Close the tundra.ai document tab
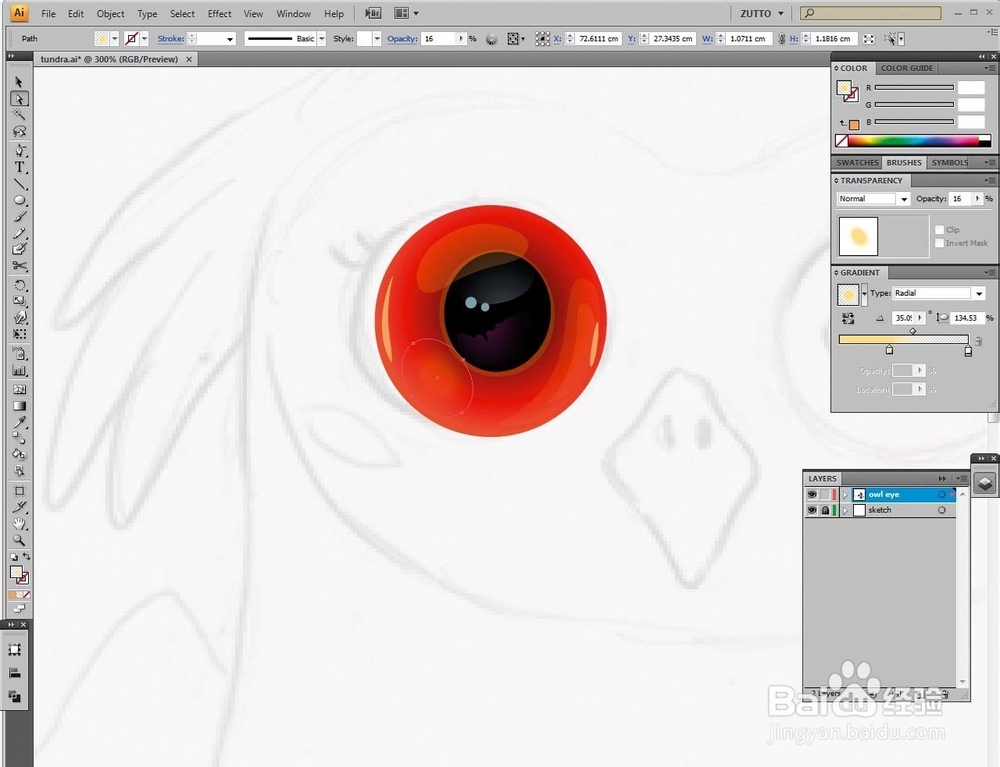Image resolution: width=1000 pixels, height=767 pixels. point(189,59)
